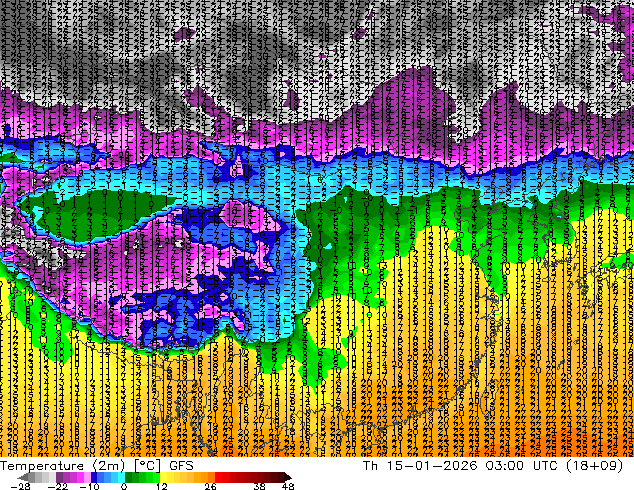Click the cyan legend swatch left of 0
The width and height of the screenshot is (634, 490).
pos(121,477)
